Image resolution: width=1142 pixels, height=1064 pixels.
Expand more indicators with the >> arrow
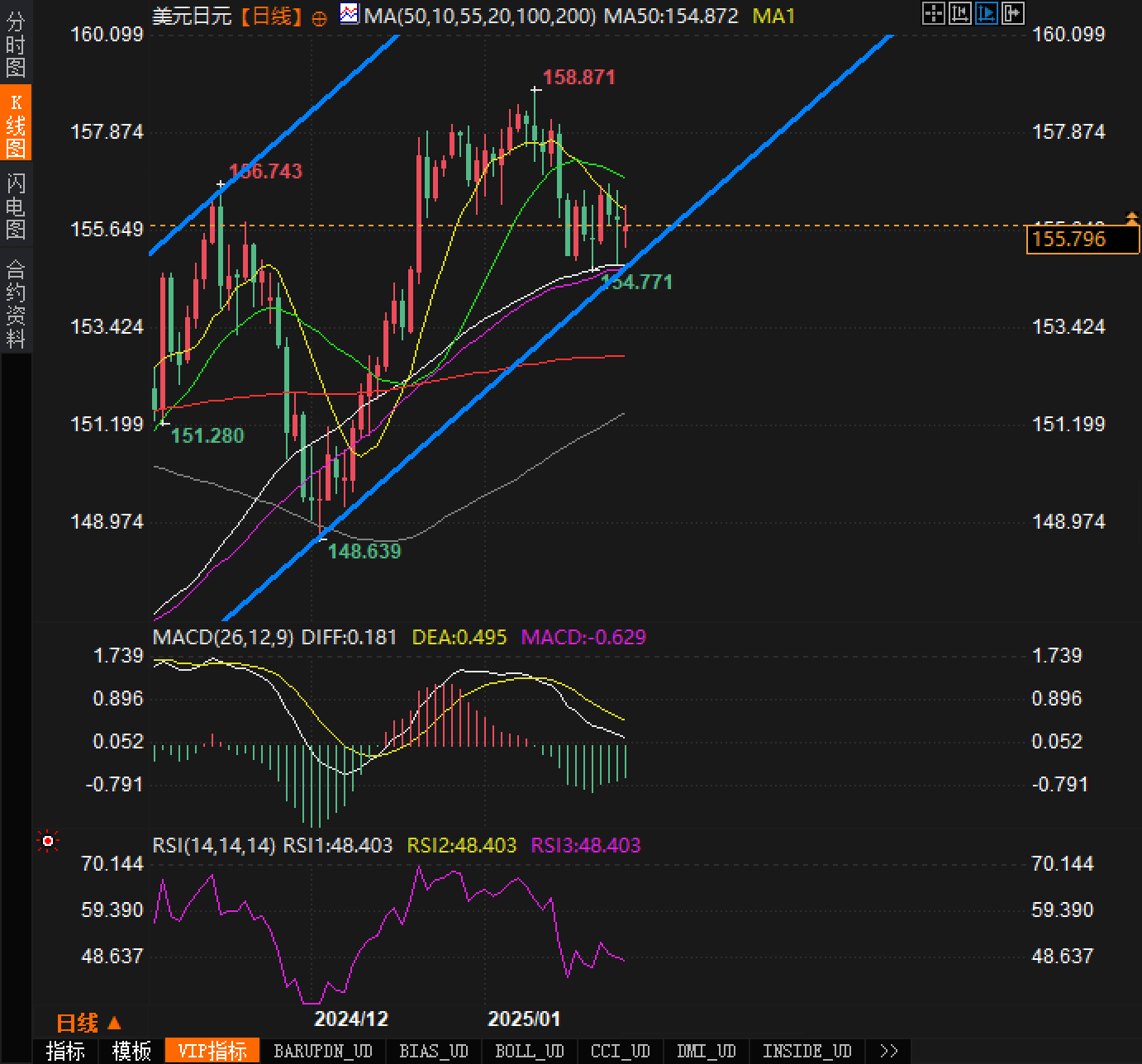889,1051
